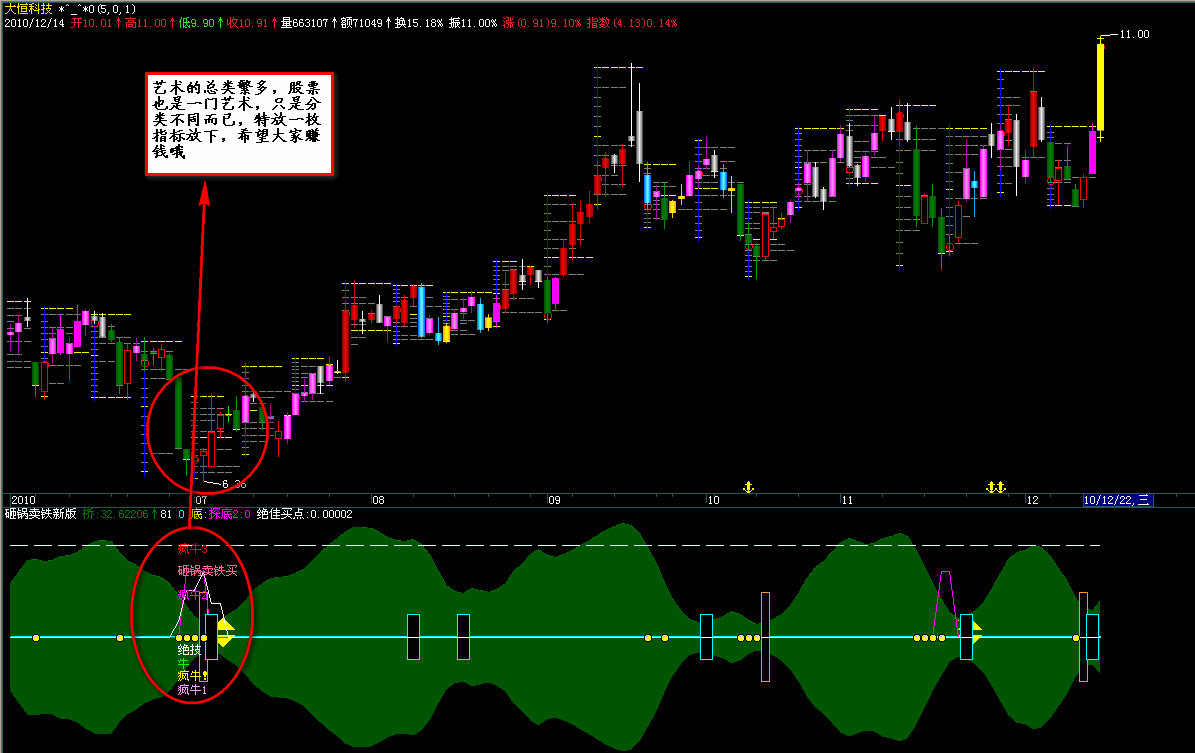Click the amount value 额71049
This screenshot has height=753, width=1195.
point(361,23)
